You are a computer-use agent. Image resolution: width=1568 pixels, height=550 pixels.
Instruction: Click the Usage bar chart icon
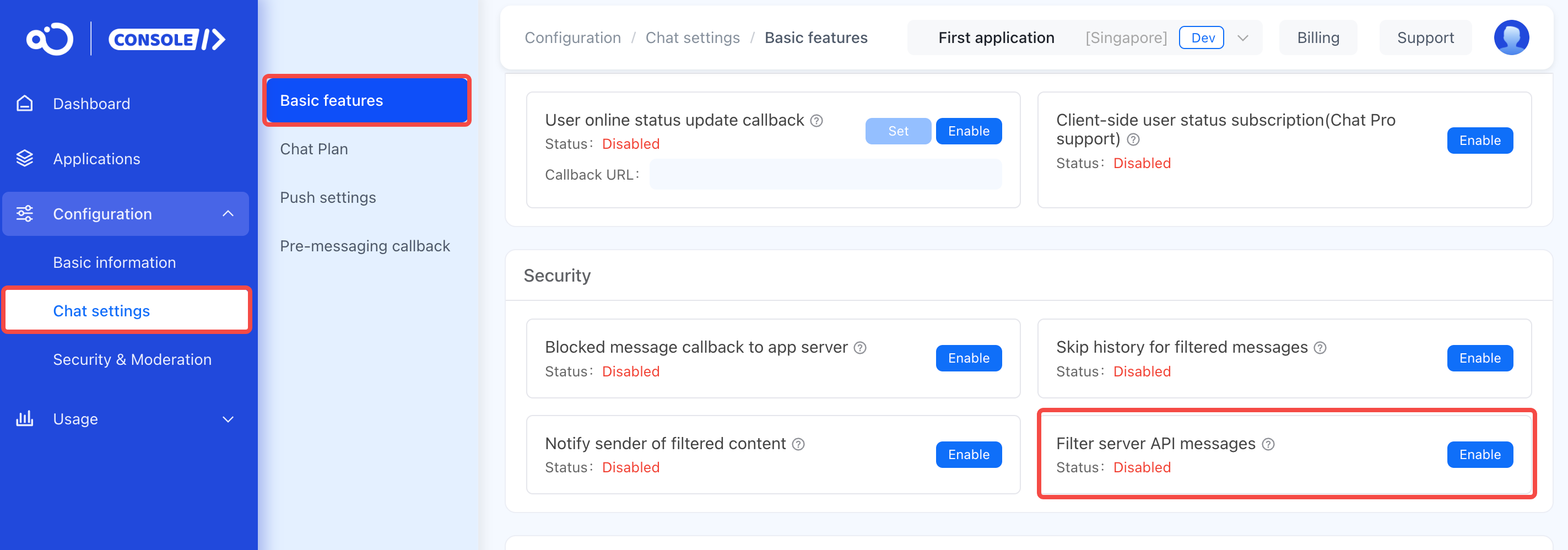(x=24, y=418)
